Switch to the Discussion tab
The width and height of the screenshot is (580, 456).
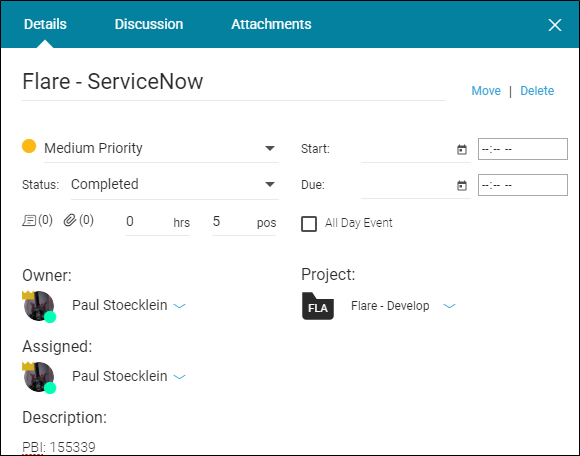pyautogui.click(x=149, y=24)
